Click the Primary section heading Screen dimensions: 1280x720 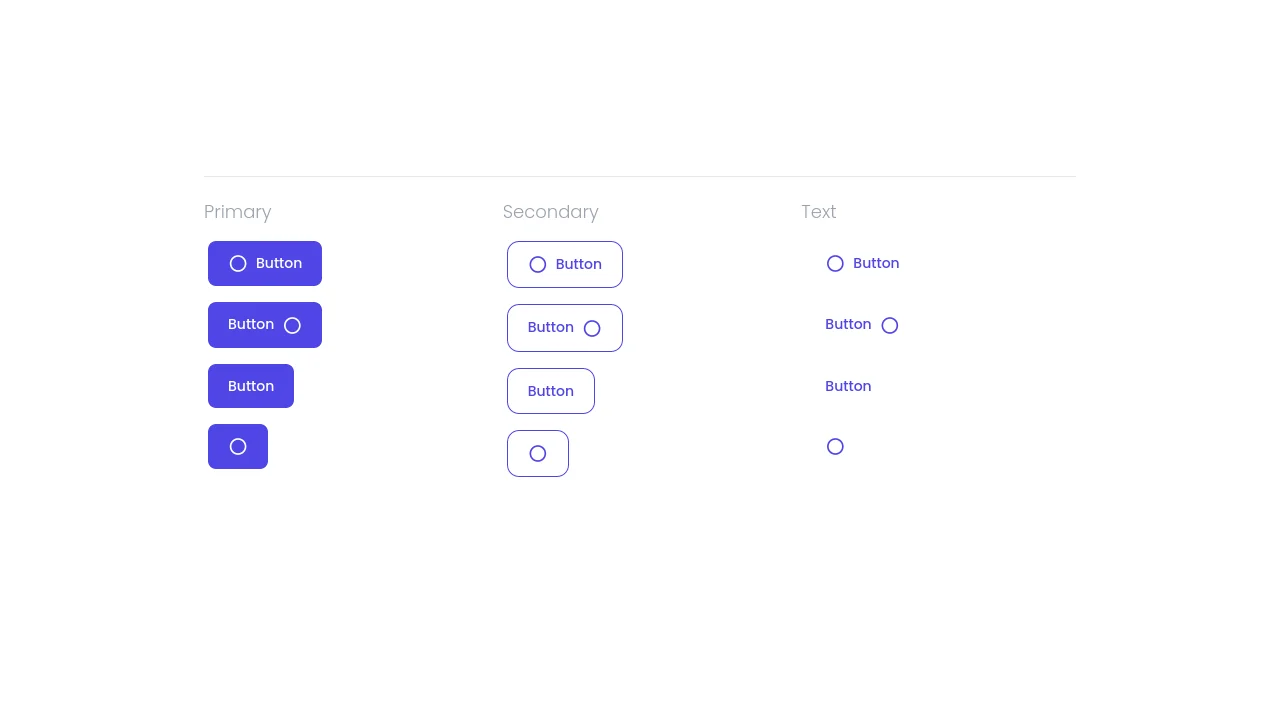pyautogui.click(x=238, y=212)
